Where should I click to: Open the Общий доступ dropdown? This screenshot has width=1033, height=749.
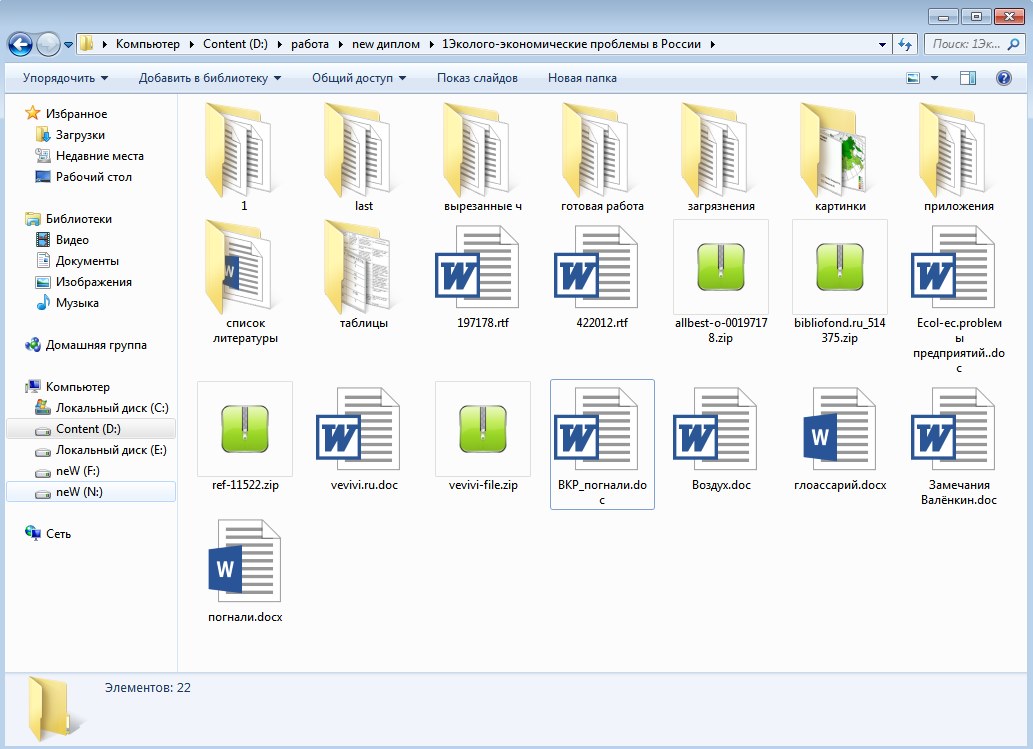coord(358,78)
